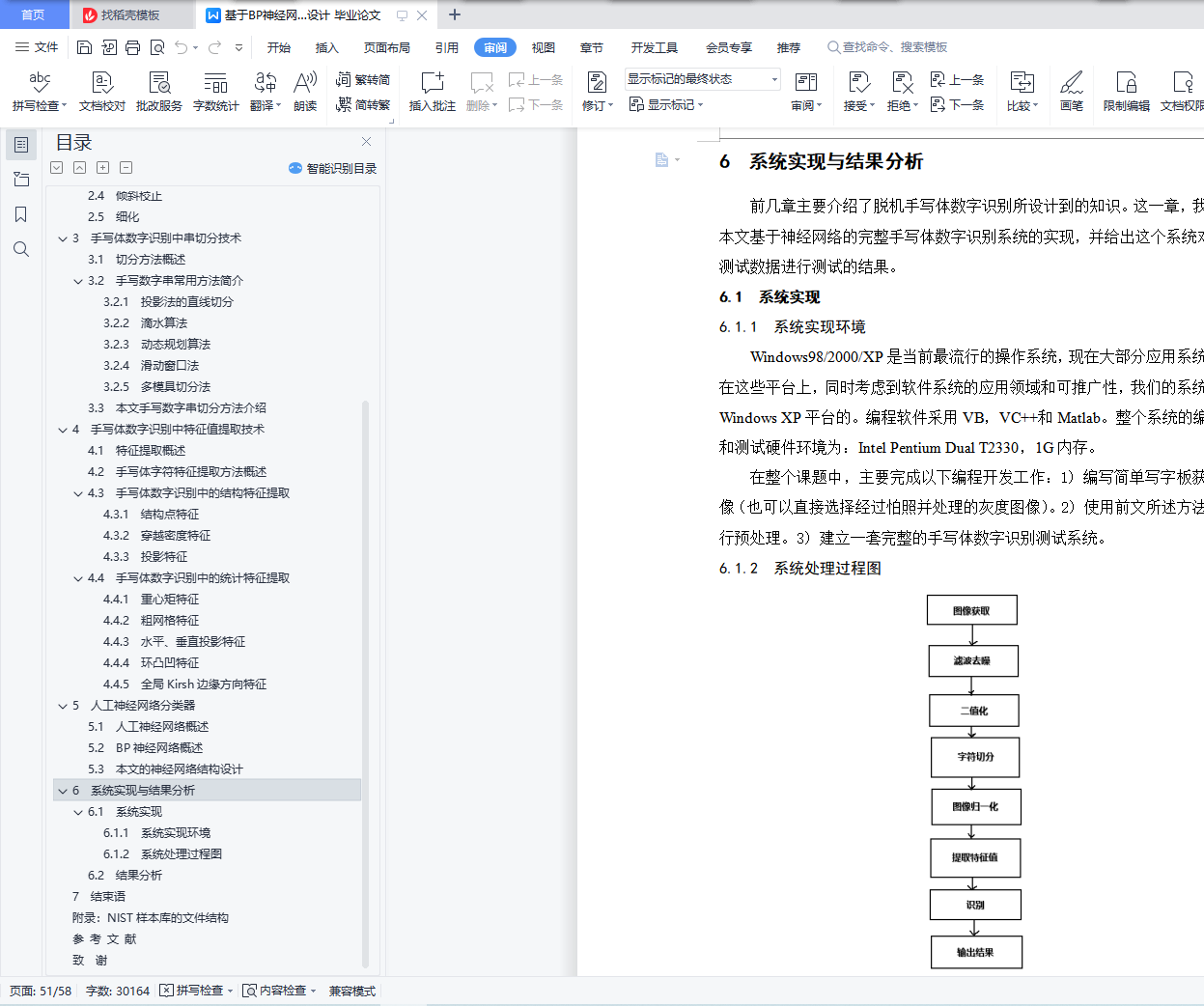This screenshot has width=1204, height=1006.
Task: Click the add new tab plus icon
Action: click(x=455, y=14)
